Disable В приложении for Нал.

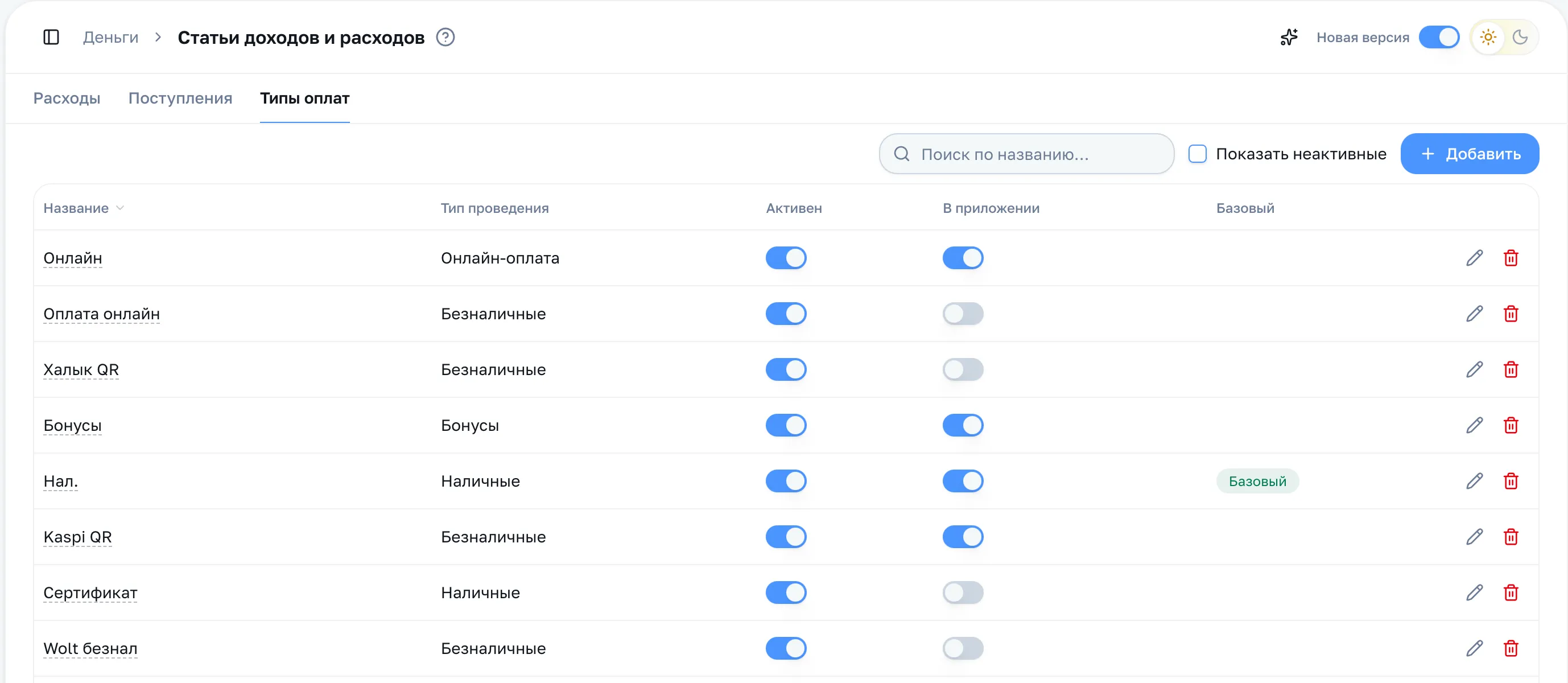pos(963,482)
